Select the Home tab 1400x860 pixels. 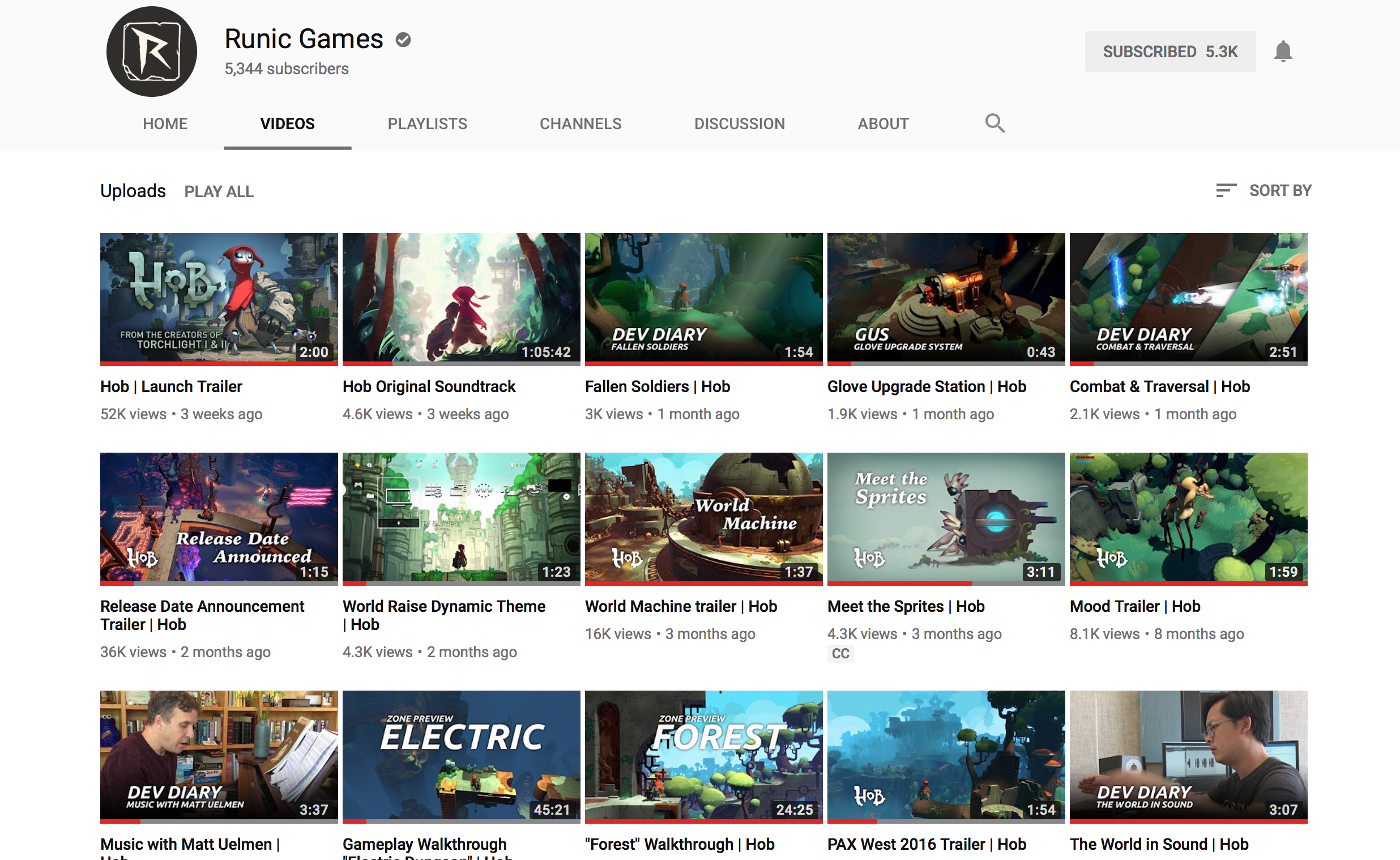(x=165, y=124)
